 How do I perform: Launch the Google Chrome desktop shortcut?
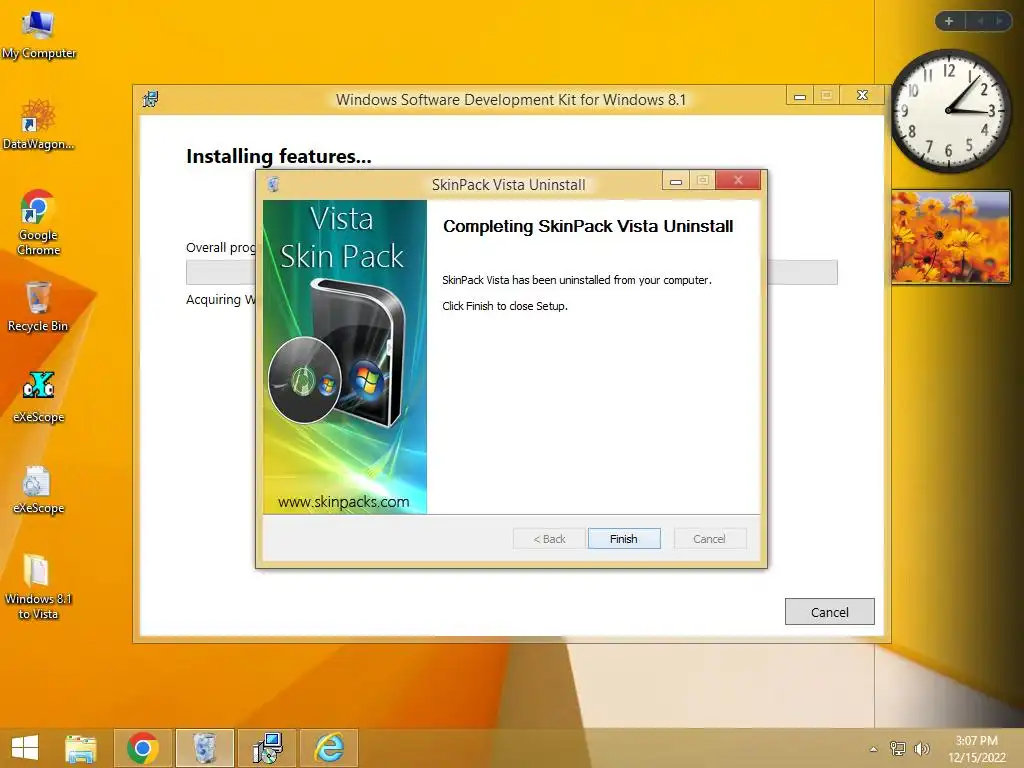coord(39,222)
